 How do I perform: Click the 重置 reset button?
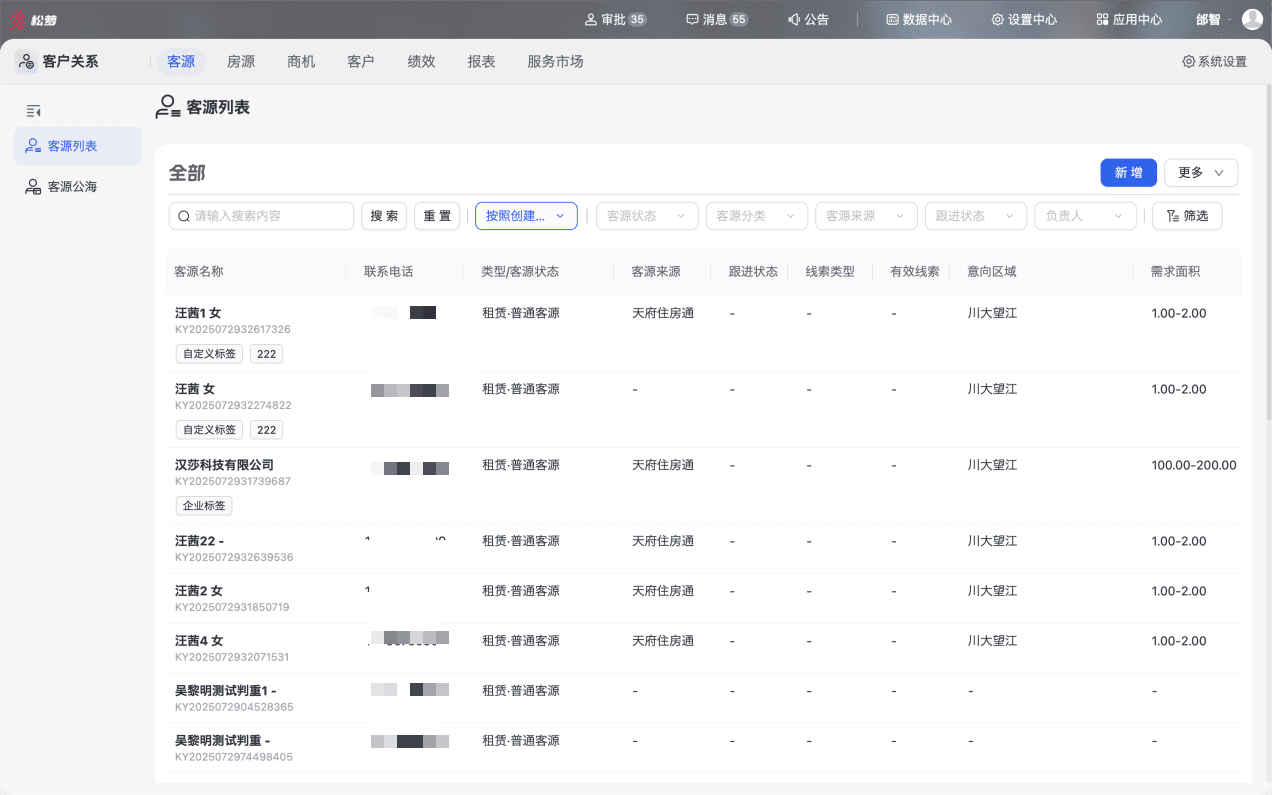(x=437, y=216)
